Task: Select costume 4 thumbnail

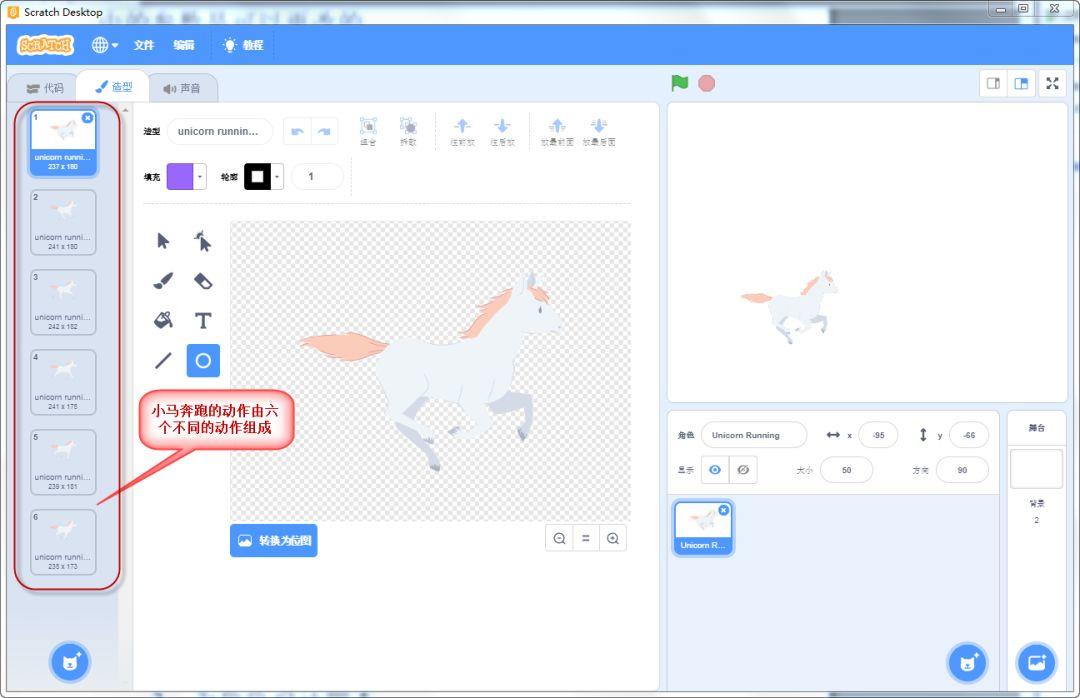Action: [x=63, y=382]
